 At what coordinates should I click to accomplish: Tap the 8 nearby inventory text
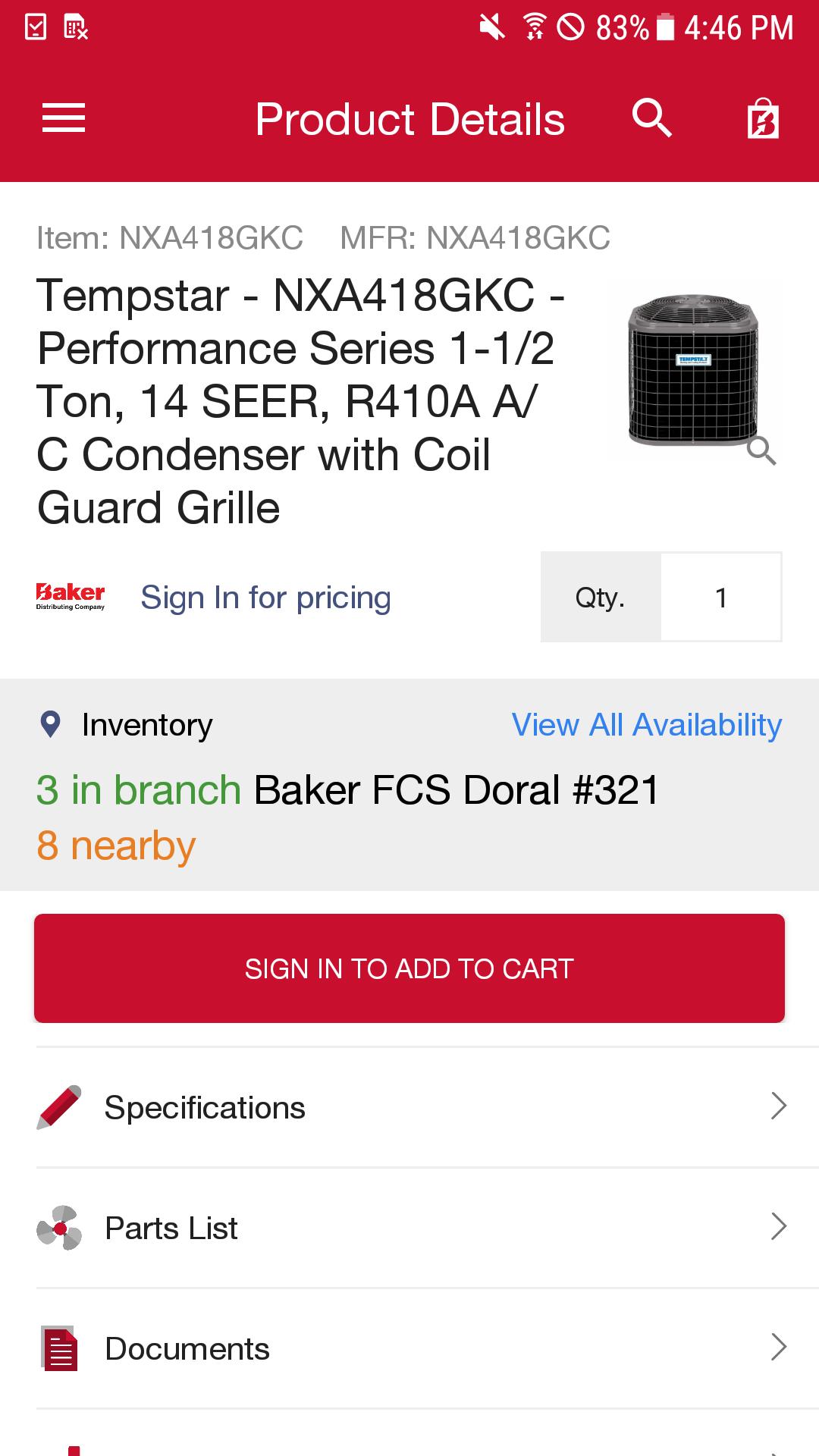pyautogui.click(x=116, y=846)
